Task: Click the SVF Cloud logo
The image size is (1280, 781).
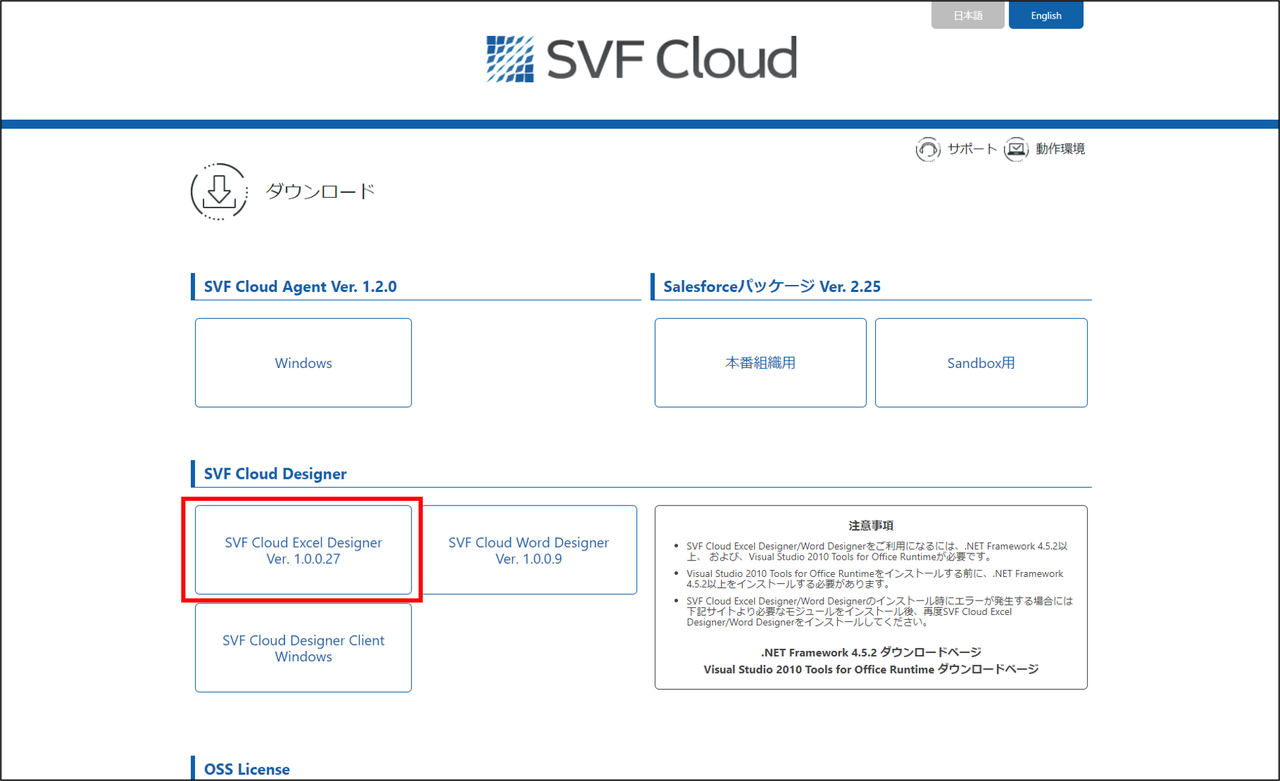Action: coord(640,59)
